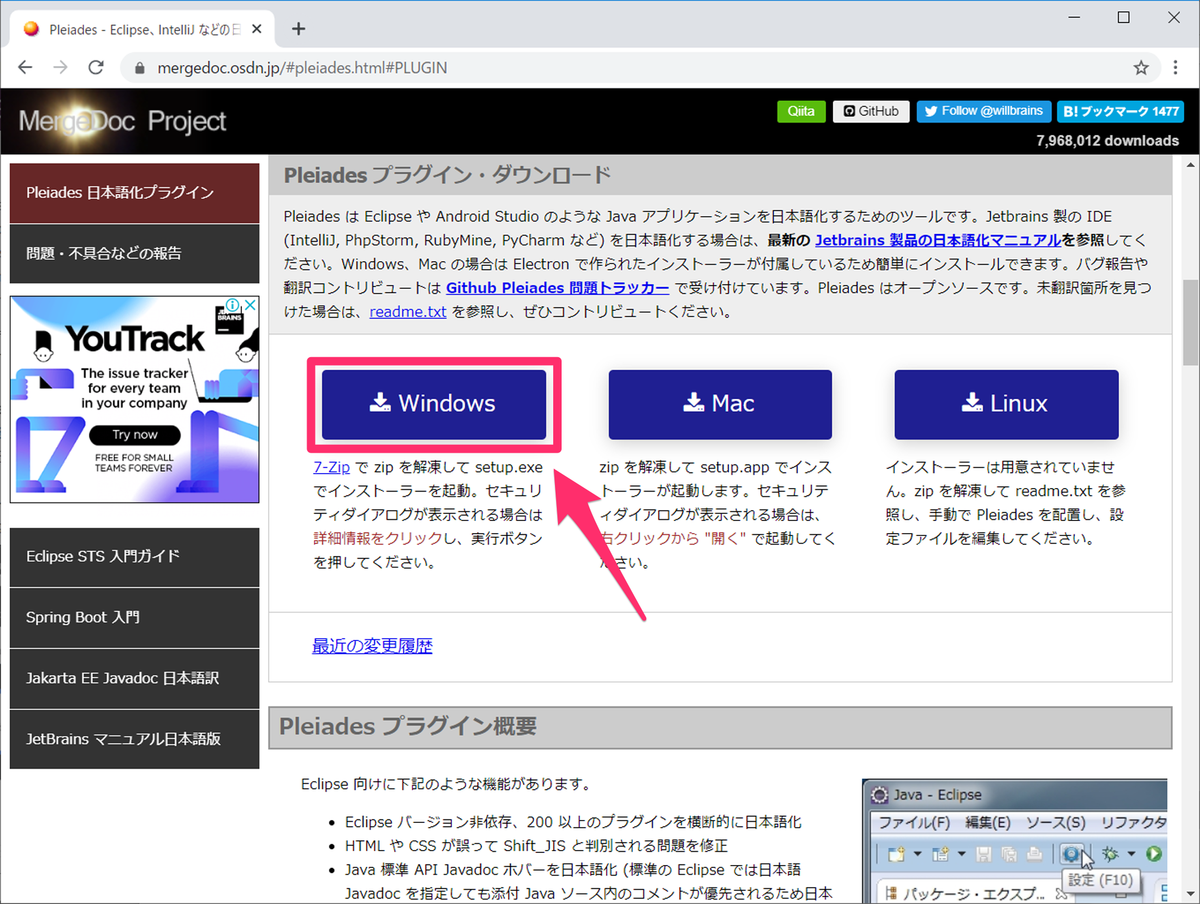Click the print icon in Eclipse screenshot
The width and height of the screenshot is (1200, 904).
click(1035, 854)
